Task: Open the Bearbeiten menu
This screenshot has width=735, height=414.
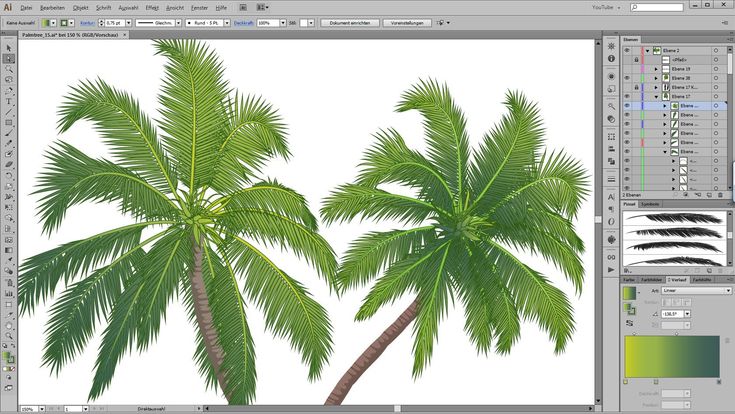Action: coord(52,8)
